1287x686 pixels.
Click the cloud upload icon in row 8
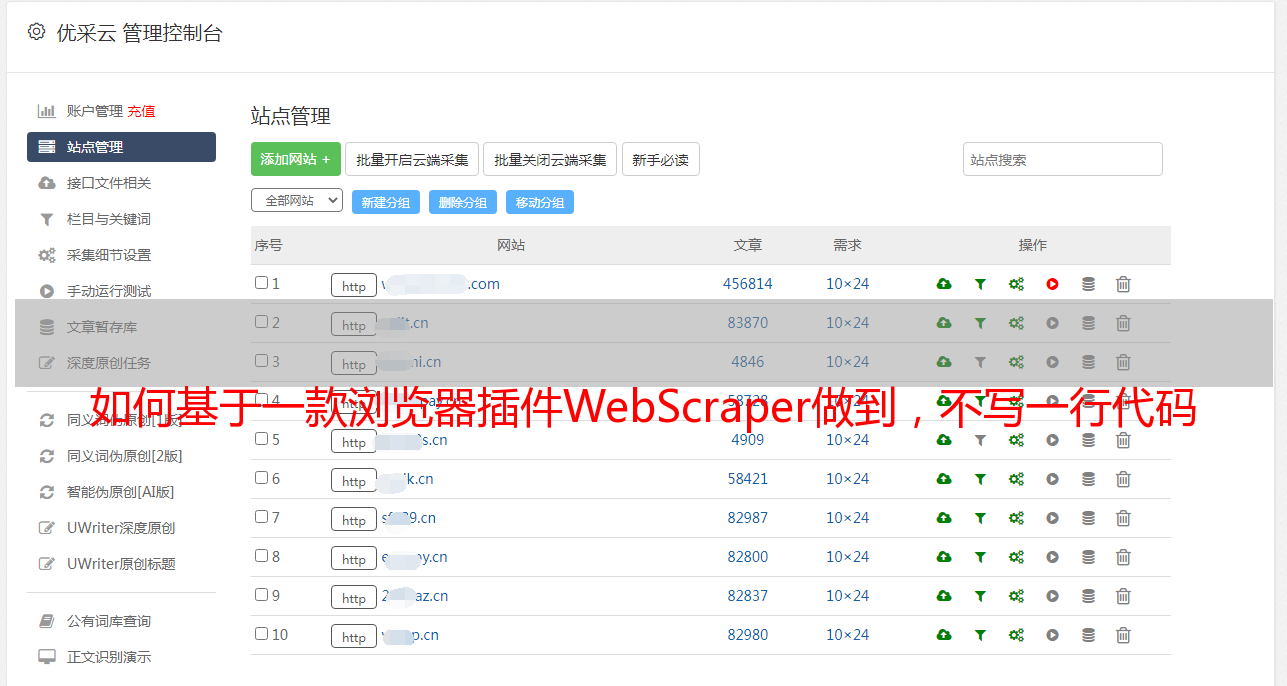click(x=944, y=557)
